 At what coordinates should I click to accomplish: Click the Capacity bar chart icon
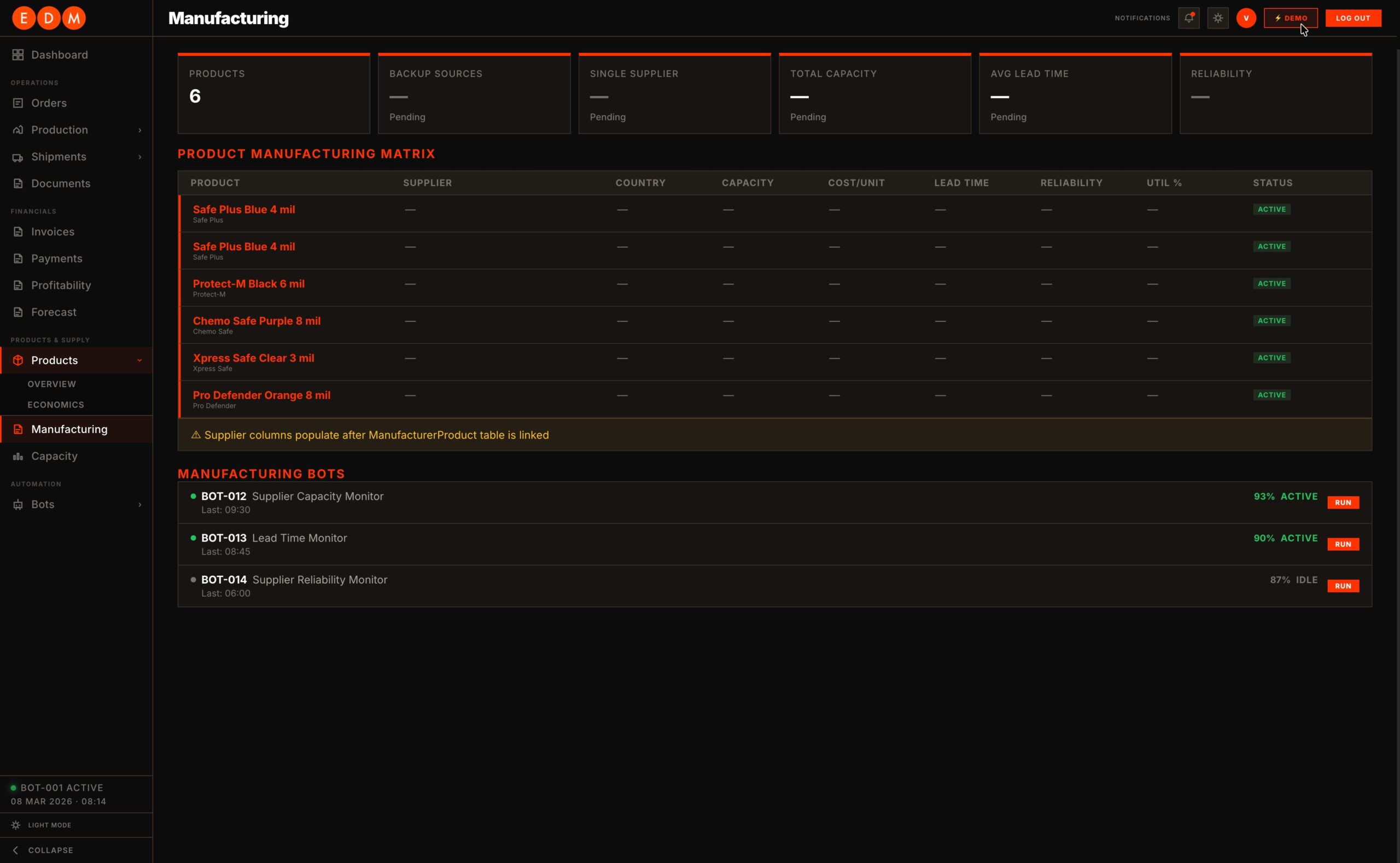tap(17, 456)
